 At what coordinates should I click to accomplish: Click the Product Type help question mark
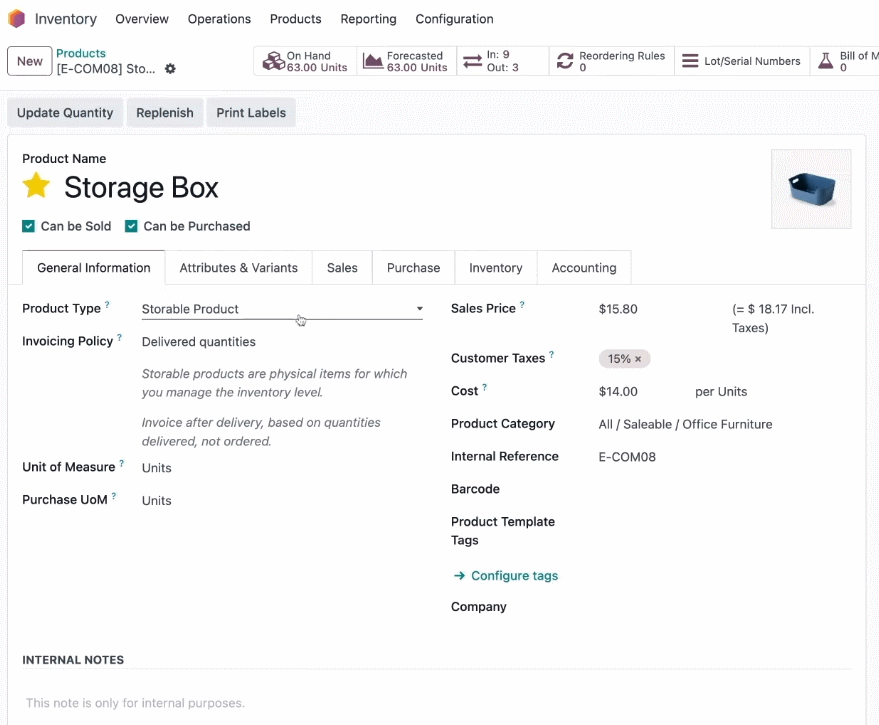click(x=107, y=304)
